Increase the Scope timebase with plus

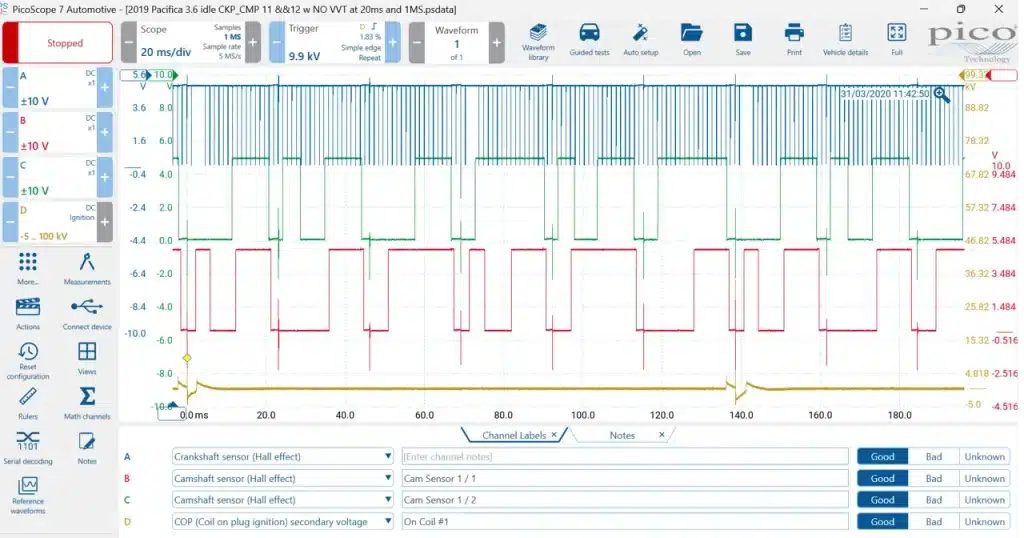pyautogui.click(x=253, y=42)
